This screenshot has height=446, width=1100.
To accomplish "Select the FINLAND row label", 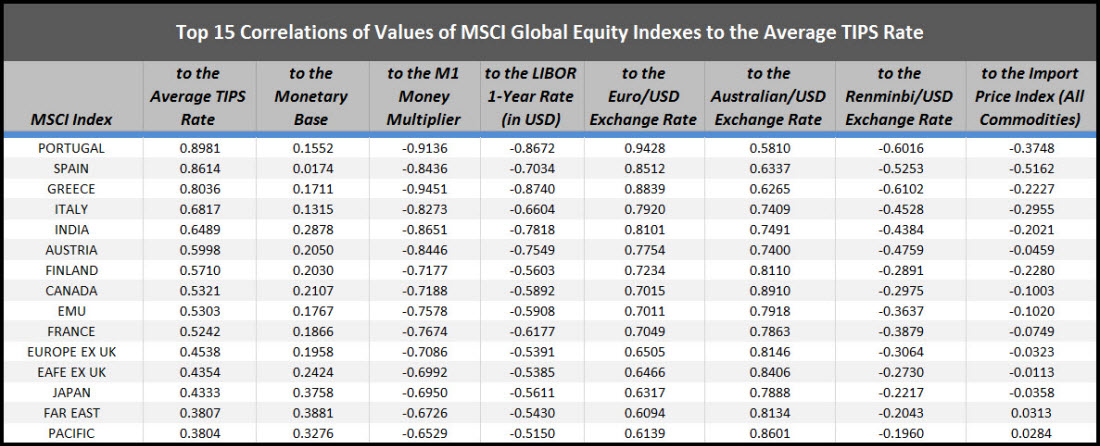I will point(74,270).
